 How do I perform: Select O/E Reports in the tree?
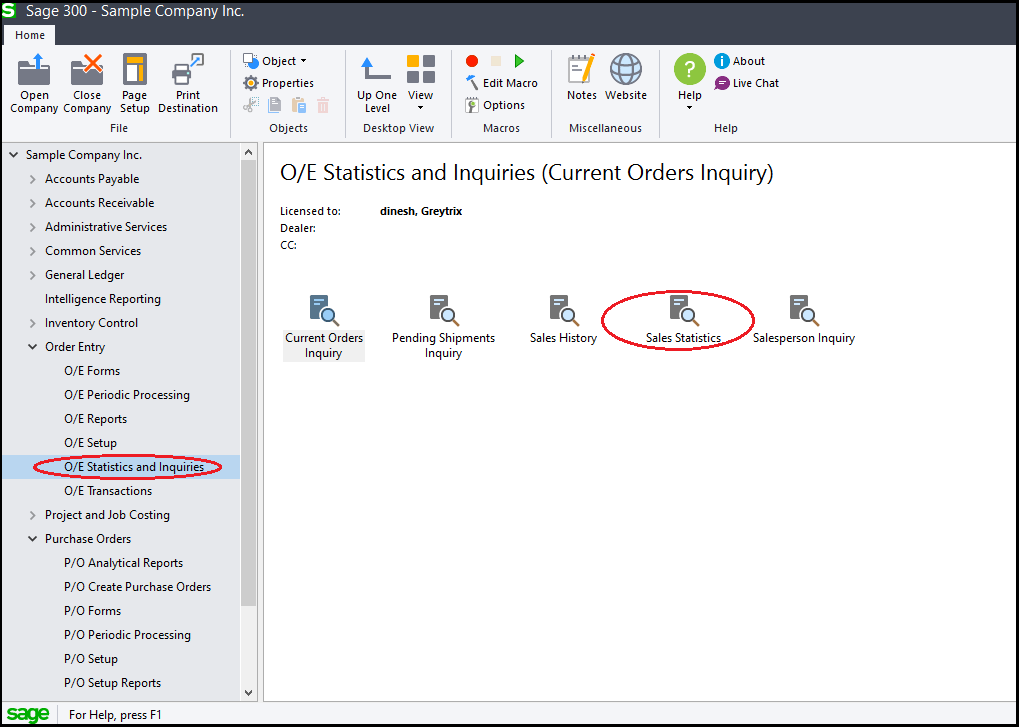click(96, 419)
